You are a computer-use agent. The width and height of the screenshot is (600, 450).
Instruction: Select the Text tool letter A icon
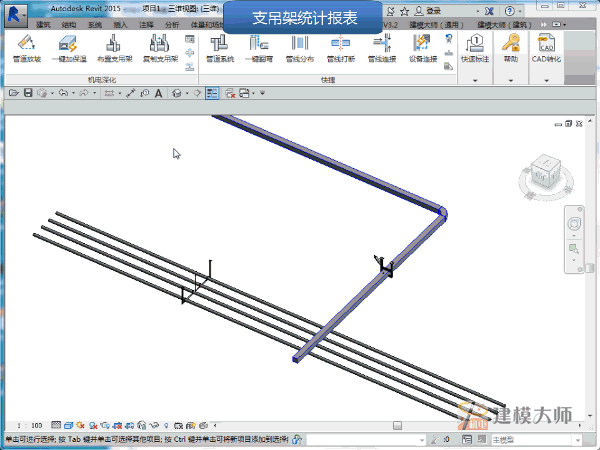[x=158, y=93]
